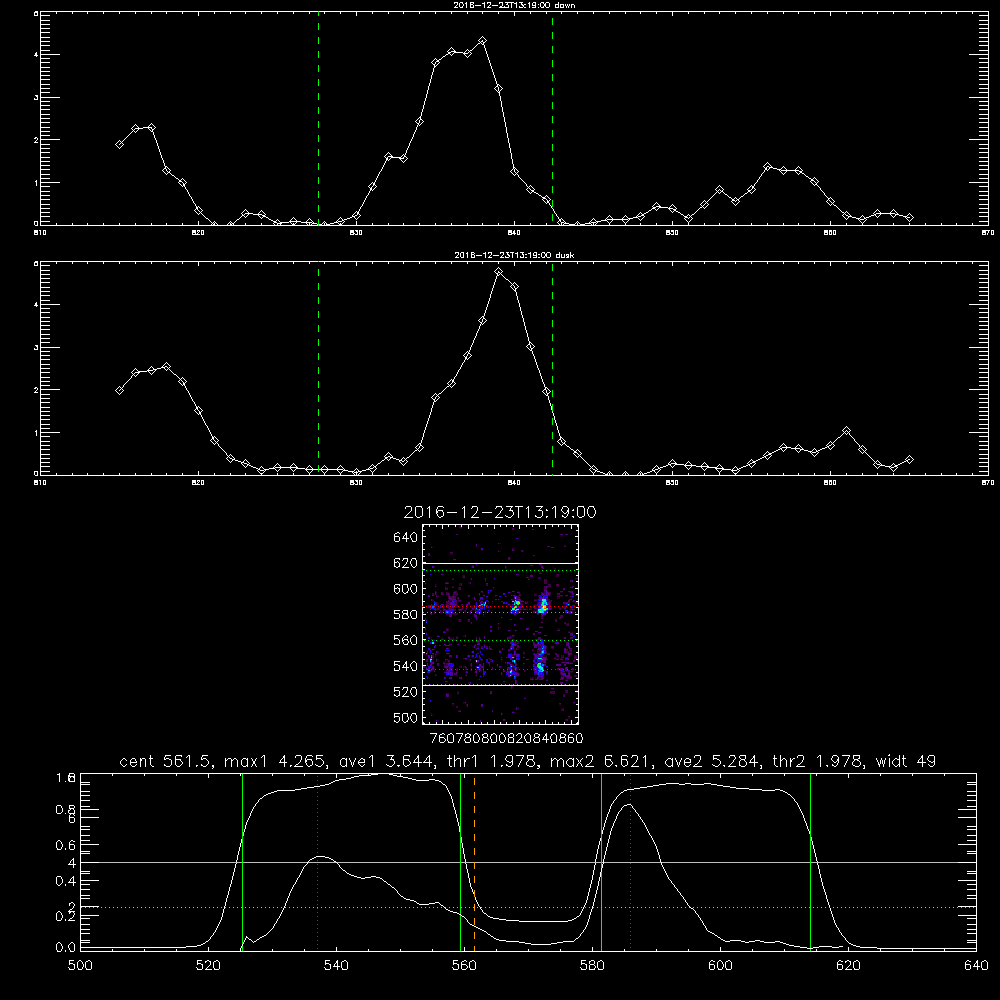Select the 'max2 6.621' statistic text
The image size is (1000, 1000).
(603, 761)
